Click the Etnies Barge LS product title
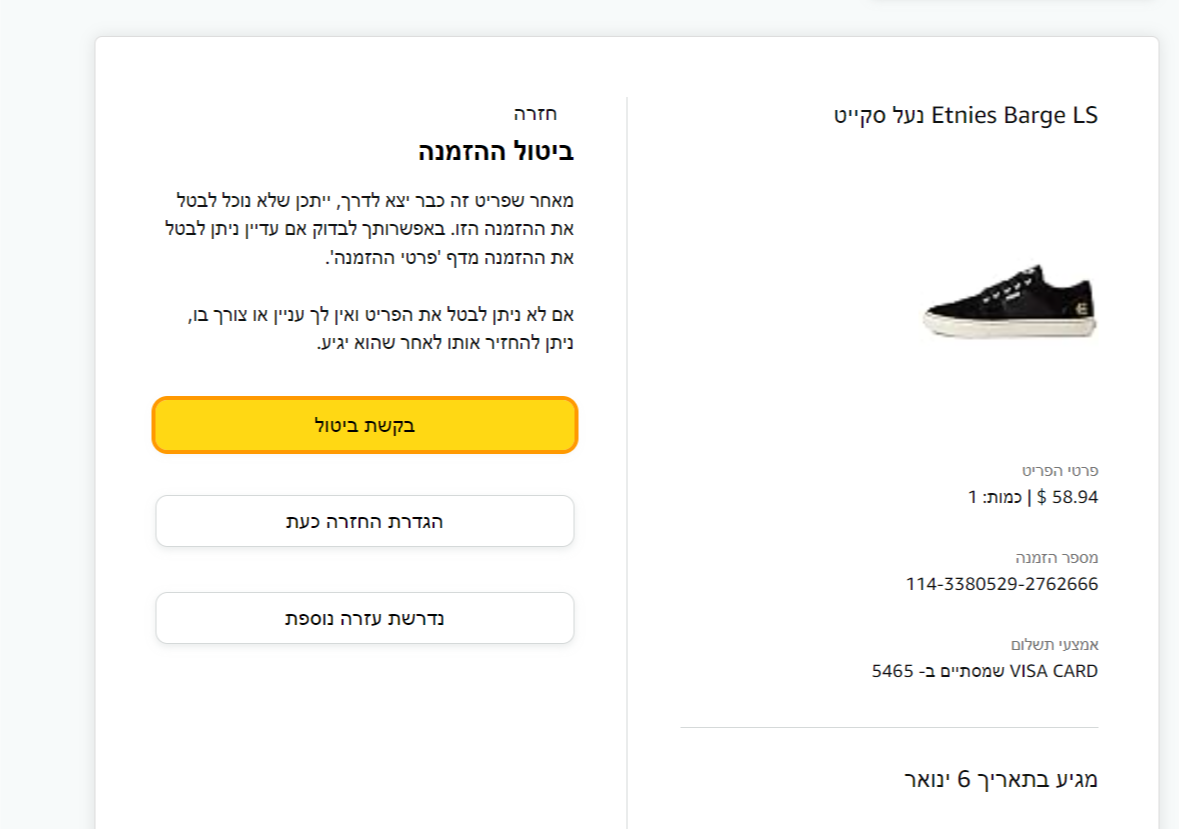Screen dimensions: 1179x829 pos(965,116)
